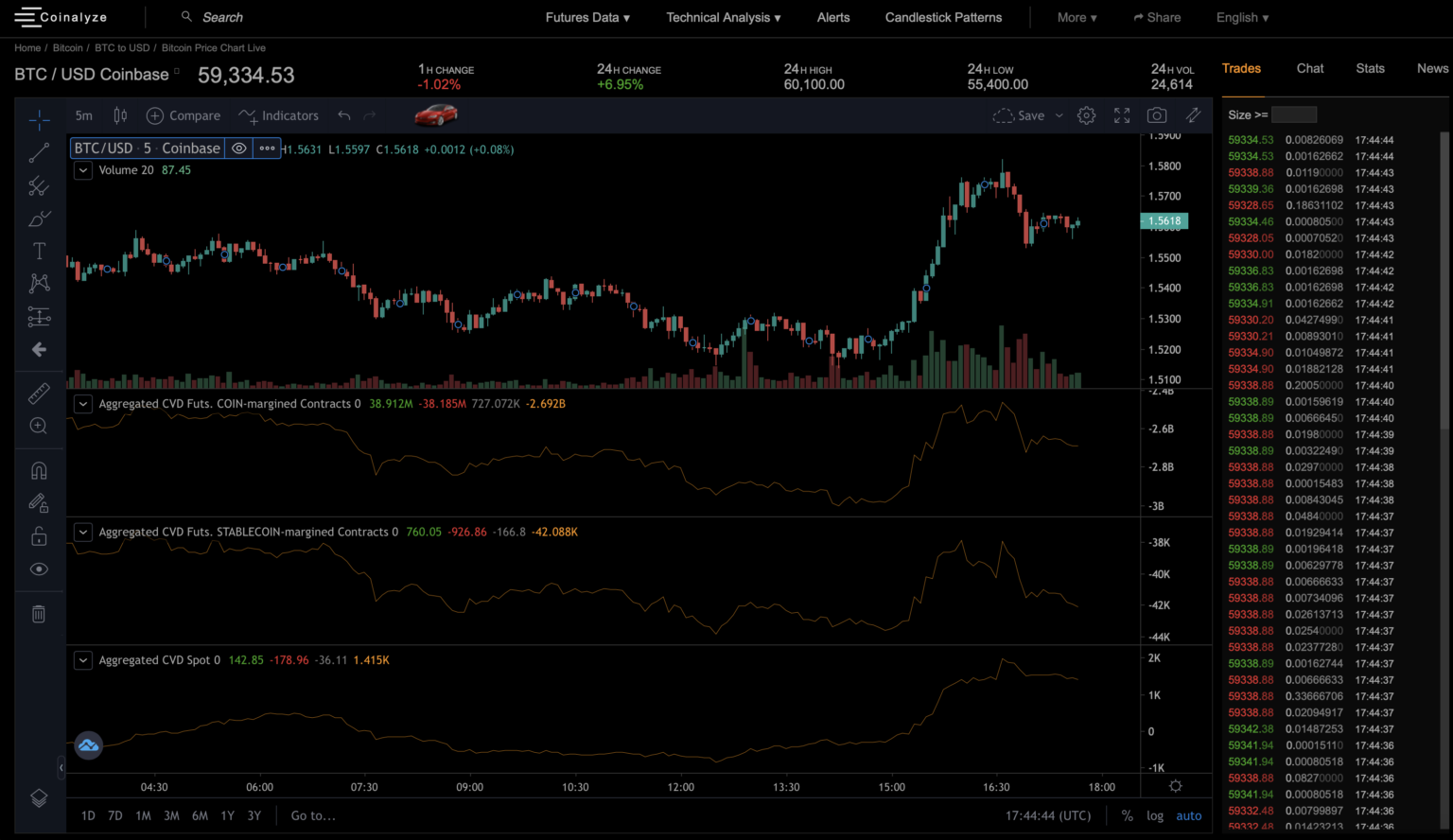Click the cloud widget icon on chart
Image resolution: width=1453 pixels, height=840 pixels.
tap(88, 745)
